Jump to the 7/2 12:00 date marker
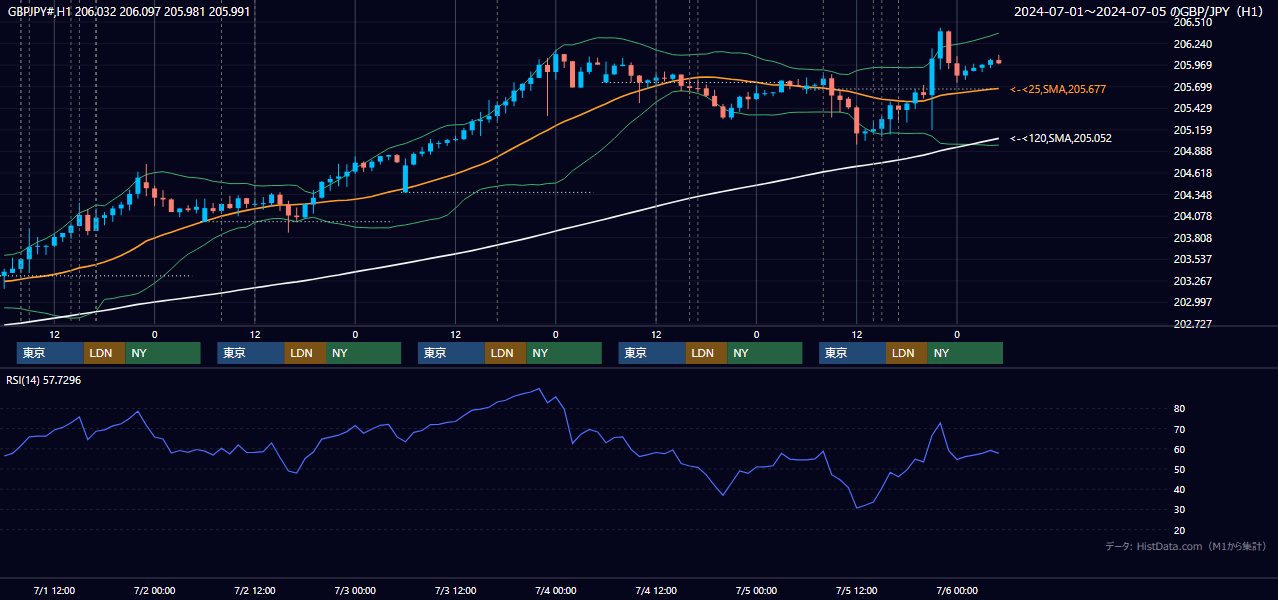The image size is (1278, 600). [x=254, y=590]
